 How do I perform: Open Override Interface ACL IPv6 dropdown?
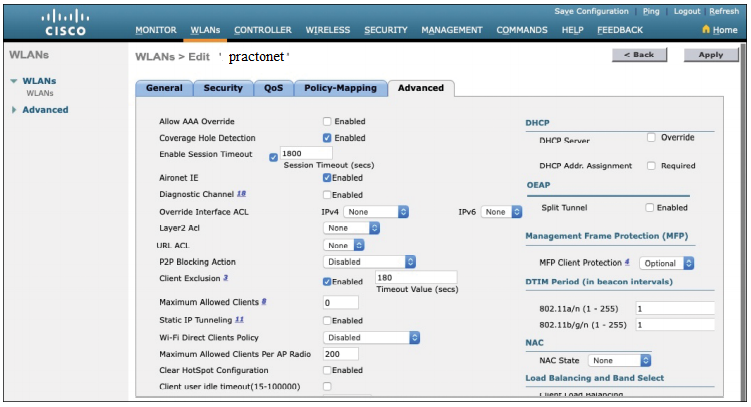click(501, 212)
